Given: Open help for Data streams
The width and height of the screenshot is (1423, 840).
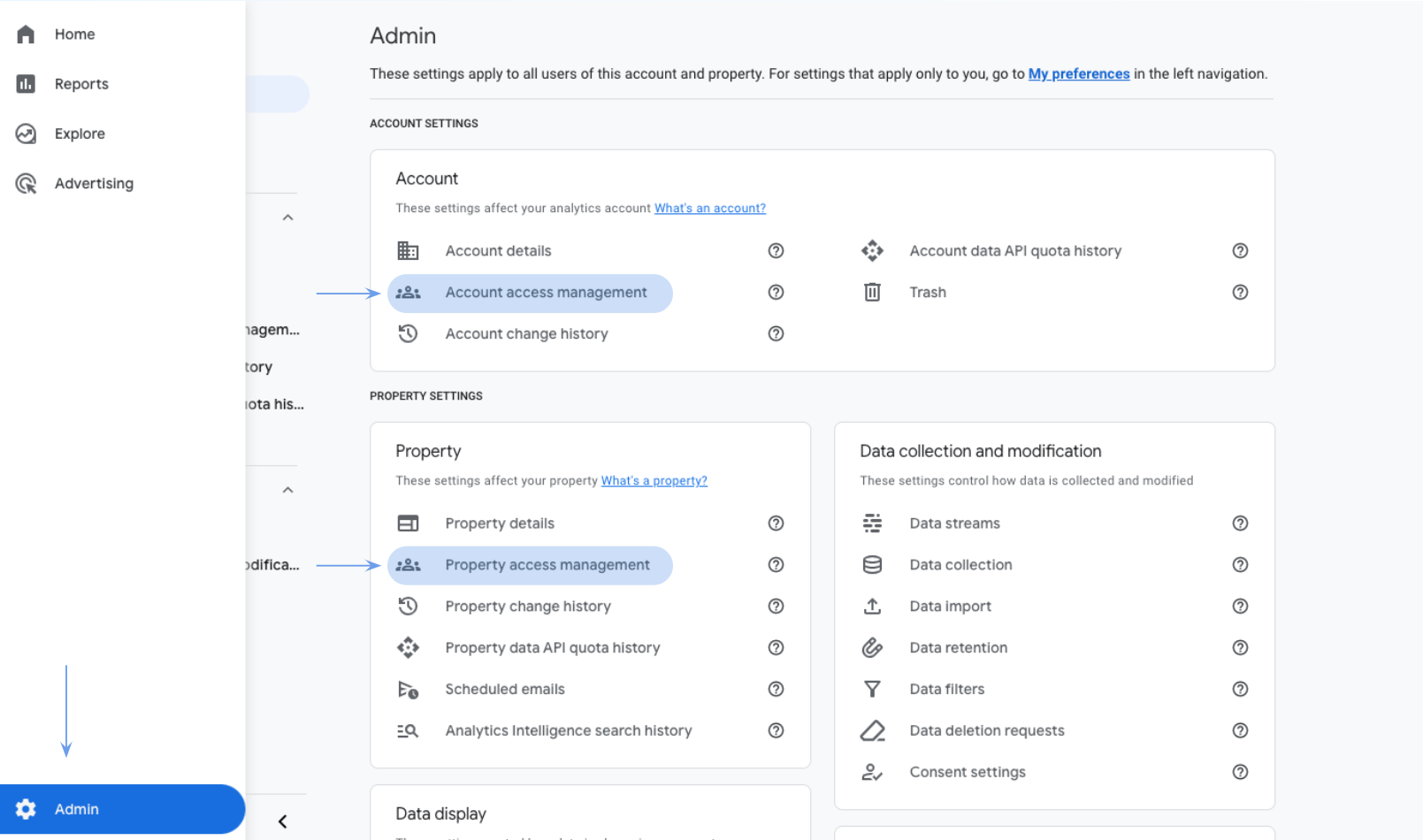Looking at the screenshot, I should [x=1240, y=523].
